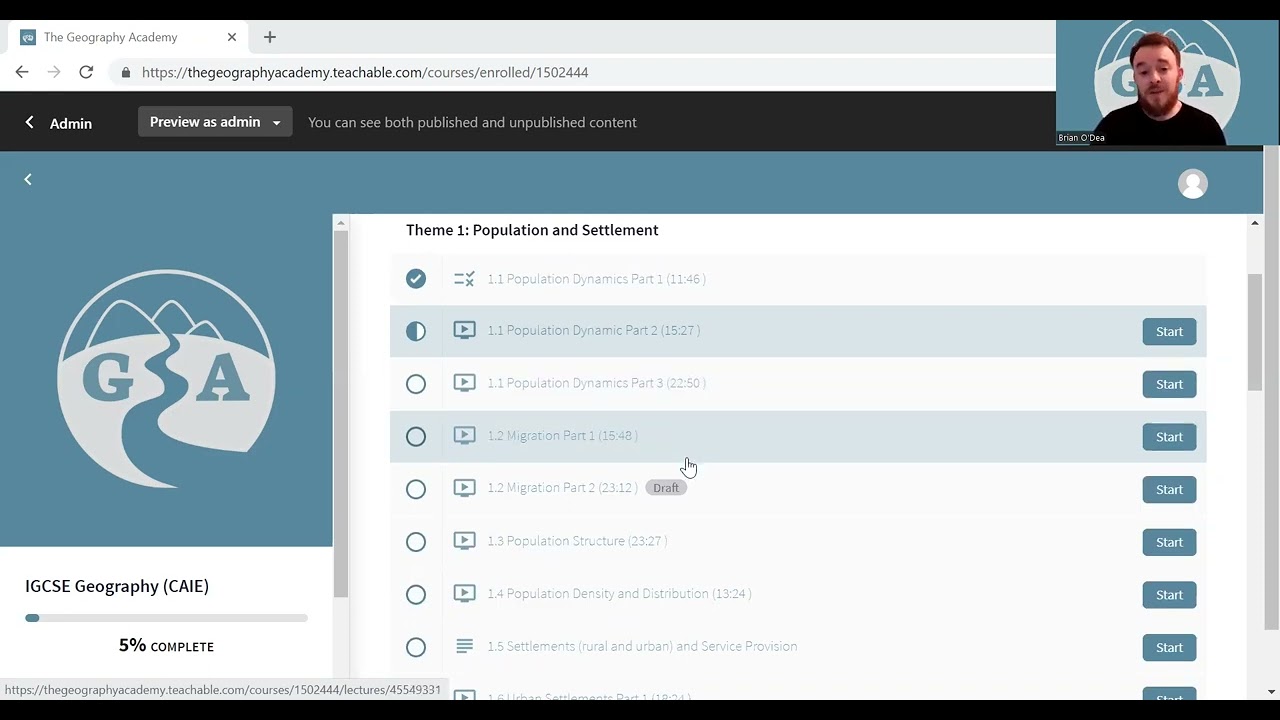
Task: Toggle completed checkmark for Population Dynamics Part 1
Action: point(416,279)
